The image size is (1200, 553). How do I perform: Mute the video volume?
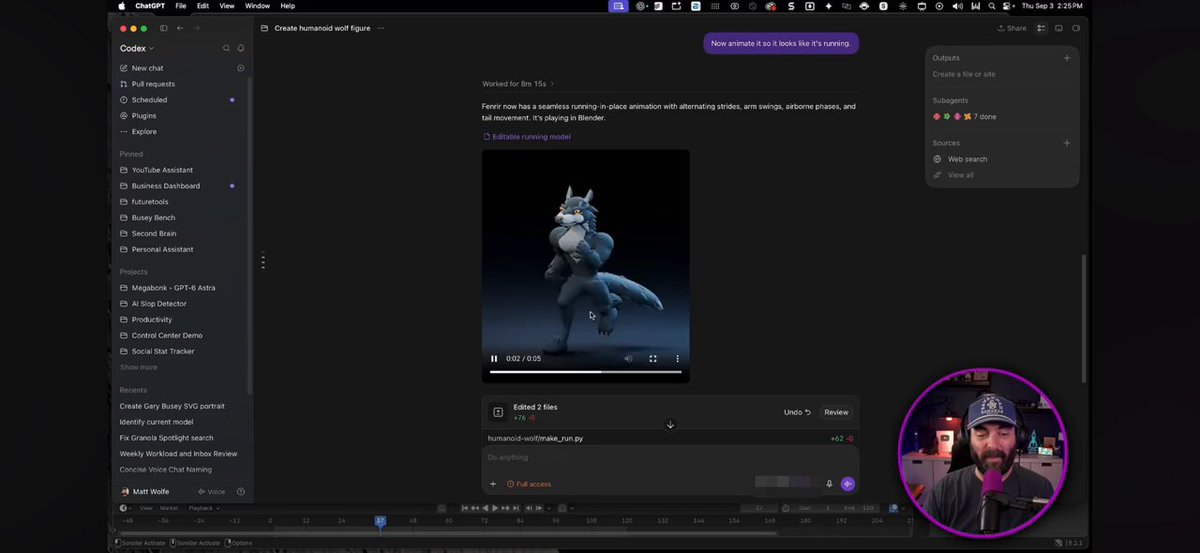[x=629, y=359]
